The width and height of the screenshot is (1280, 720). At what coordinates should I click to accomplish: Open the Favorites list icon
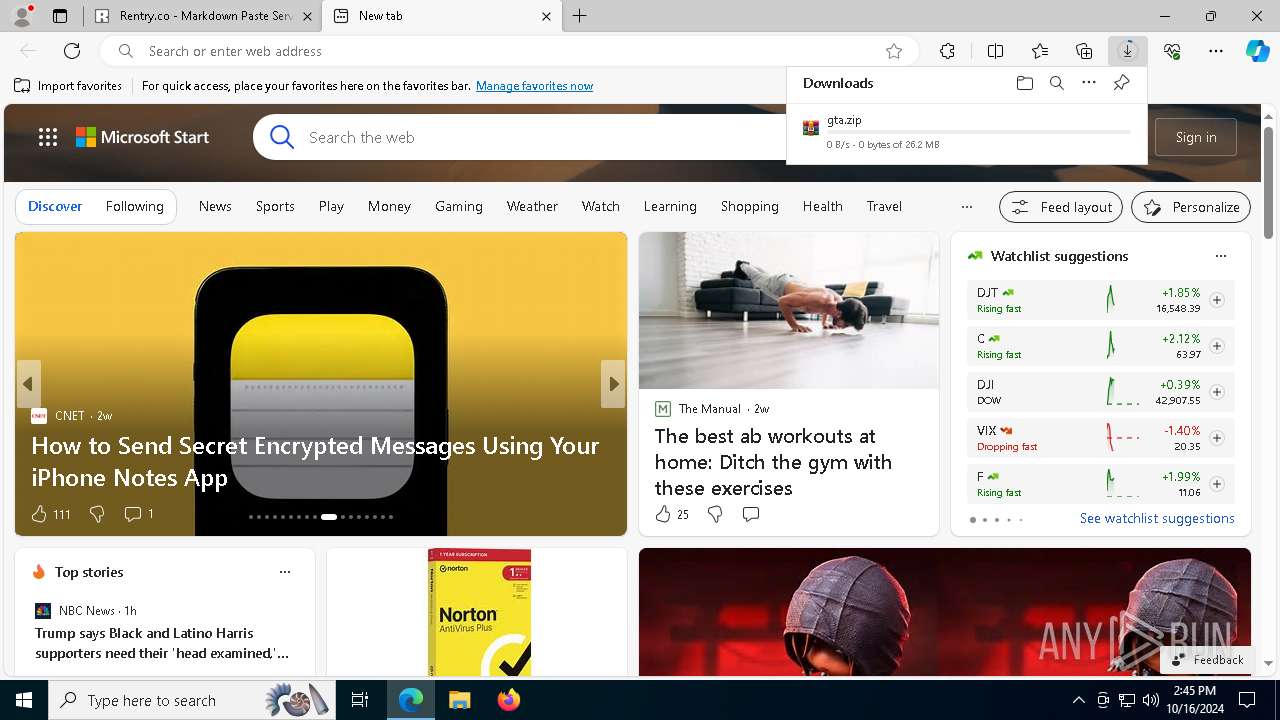(1040, 51)
